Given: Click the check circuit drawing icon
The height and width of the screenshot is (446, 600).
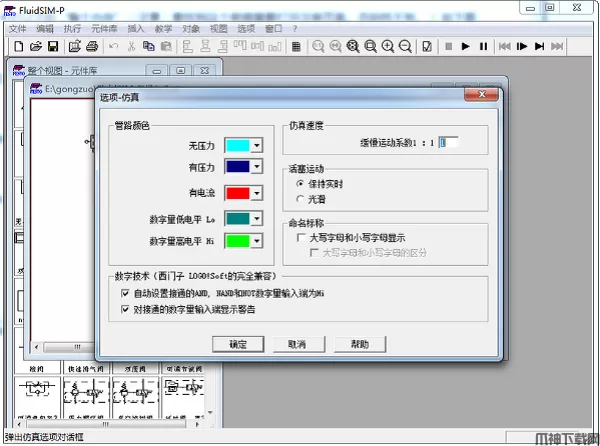Looking at the screenshot, I should pos(427,46).
